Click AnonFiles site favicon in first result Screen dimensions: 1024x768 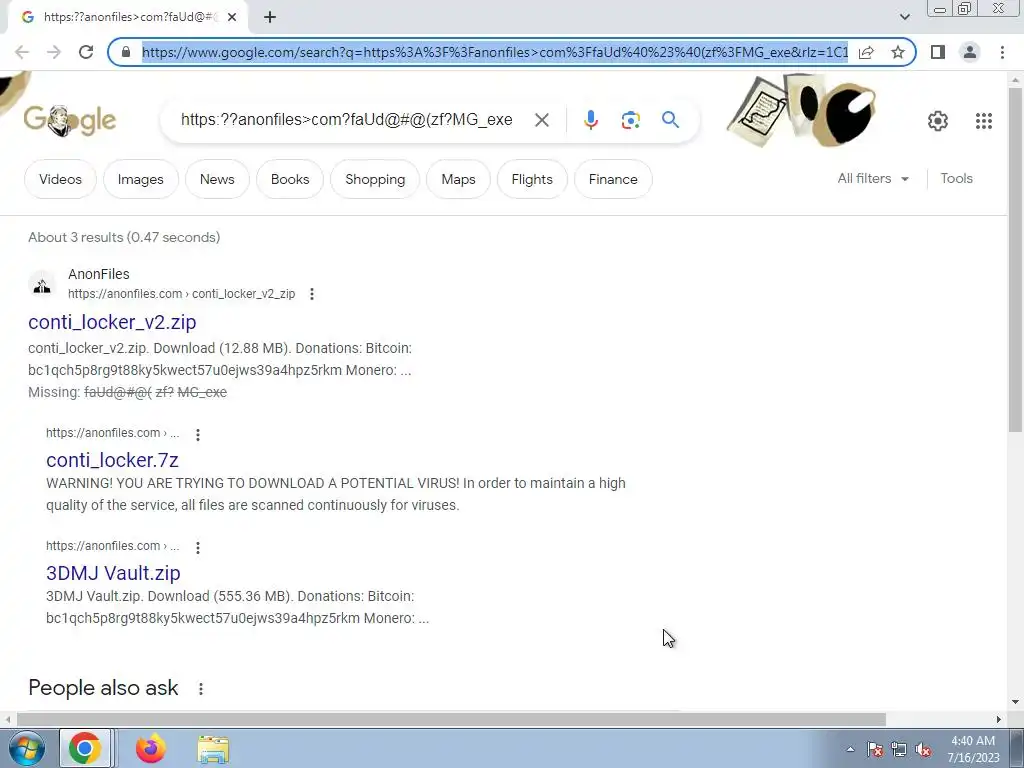point(42,285)
